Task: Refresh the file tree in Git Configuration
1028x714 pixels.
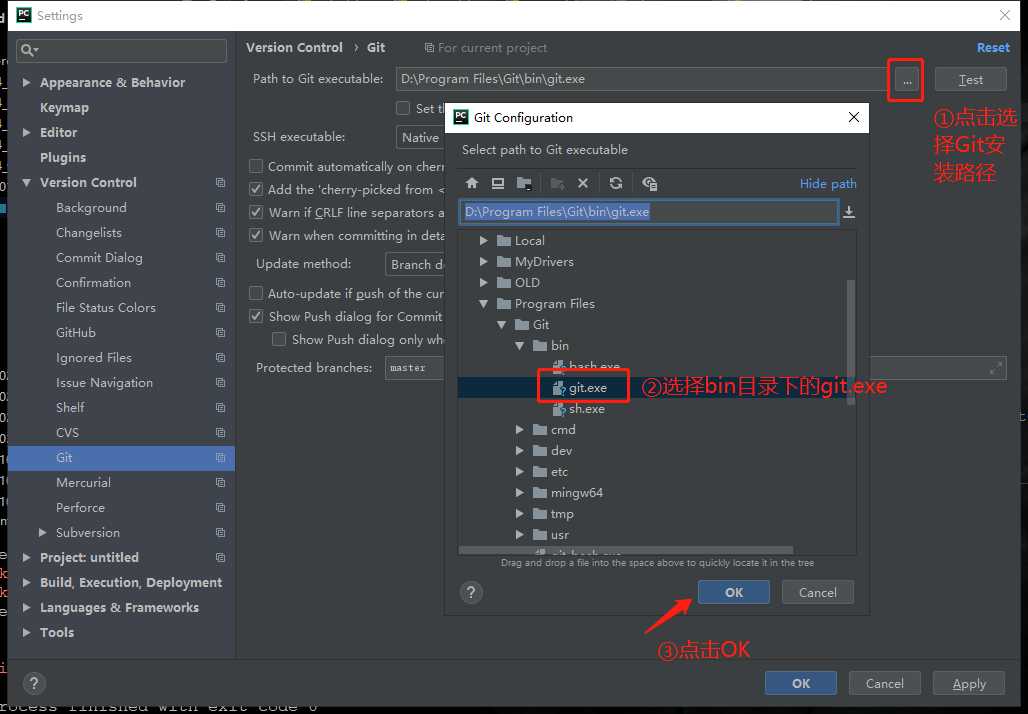Action: point(616,184)
